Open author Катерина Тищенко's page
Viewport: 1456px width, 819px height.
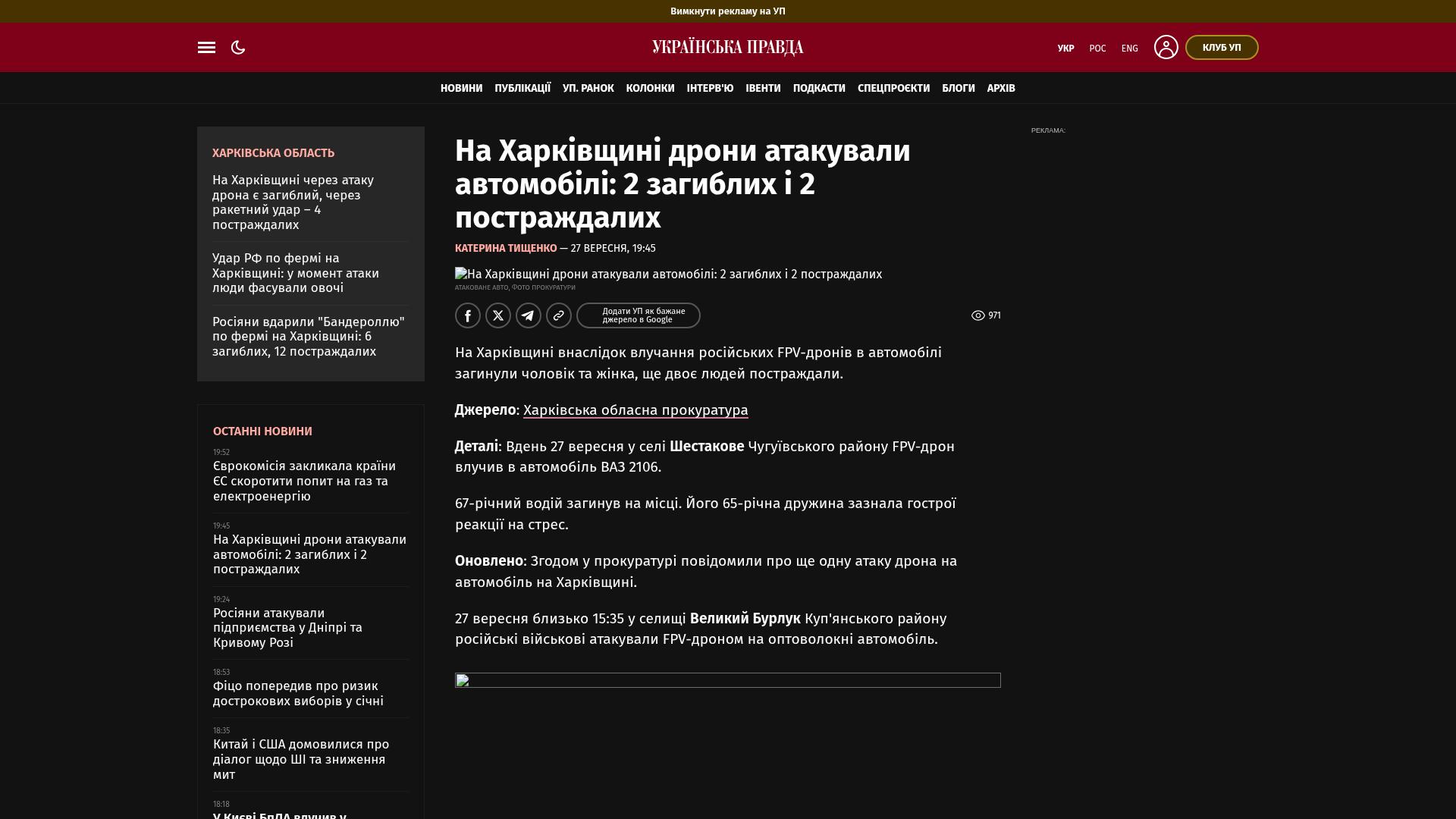pos(506,248)
